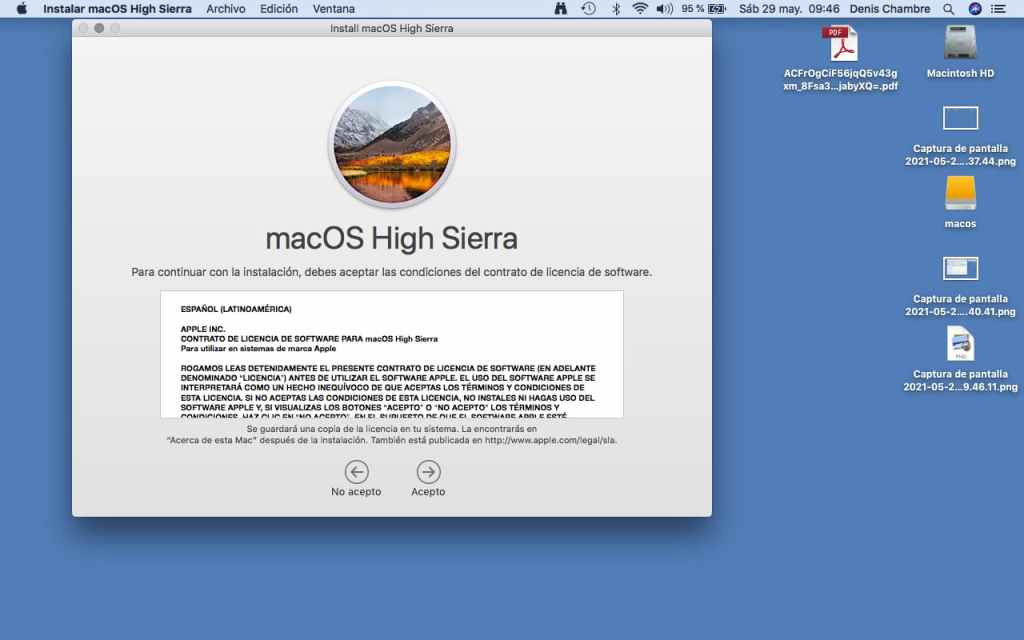The image size is (1024, 640).
Task: Click the binoculars menu bar icon
Action: coord(560,9)
